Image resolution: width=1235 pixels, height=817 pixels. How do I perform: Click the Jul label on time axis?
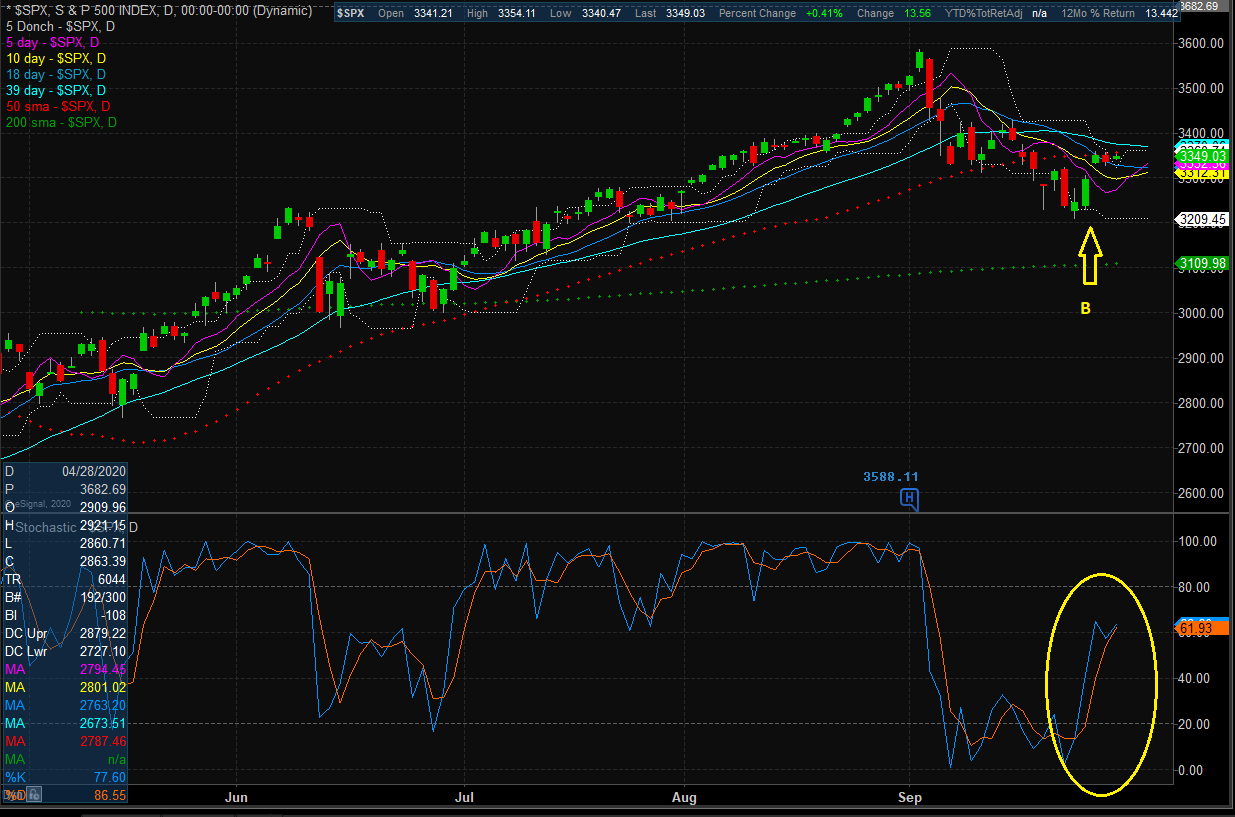[x=463, y=799]
